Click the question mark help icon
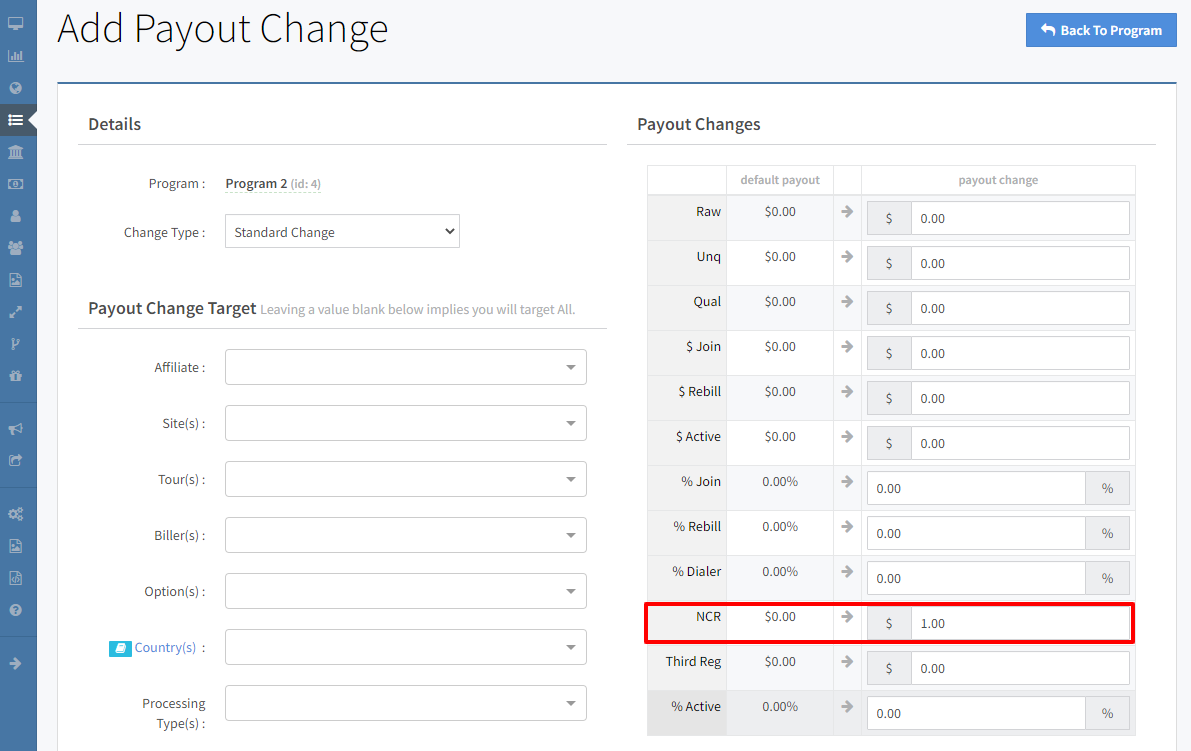The width and height of the screenshot is (1191, 751). point(15,610)
